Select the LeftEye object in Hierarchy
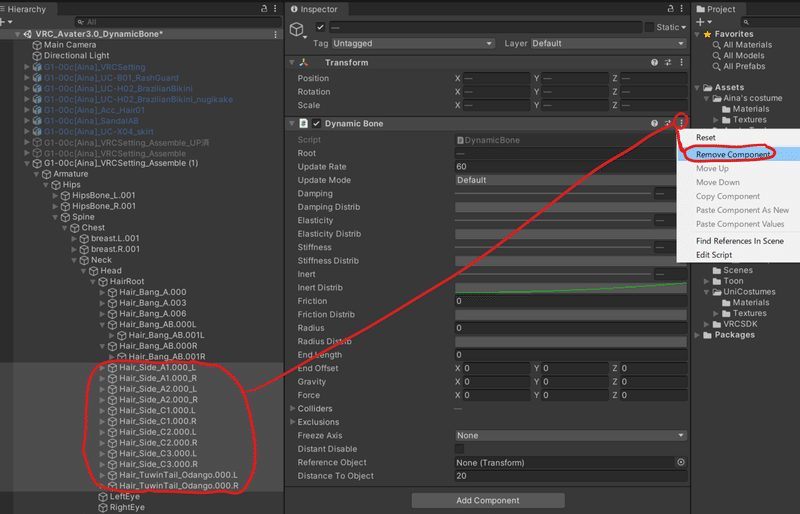This screenshot has width=800, height=514. tap(124, 496)
